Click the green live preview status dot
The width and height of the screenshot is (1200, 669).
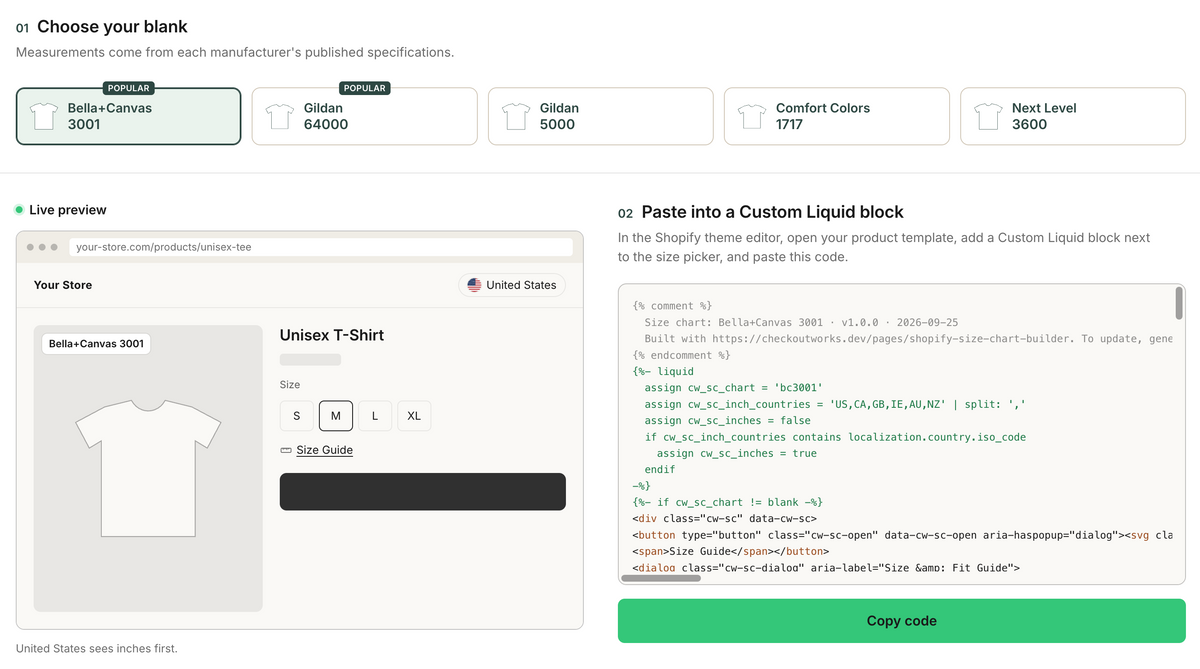coord(20,210)
